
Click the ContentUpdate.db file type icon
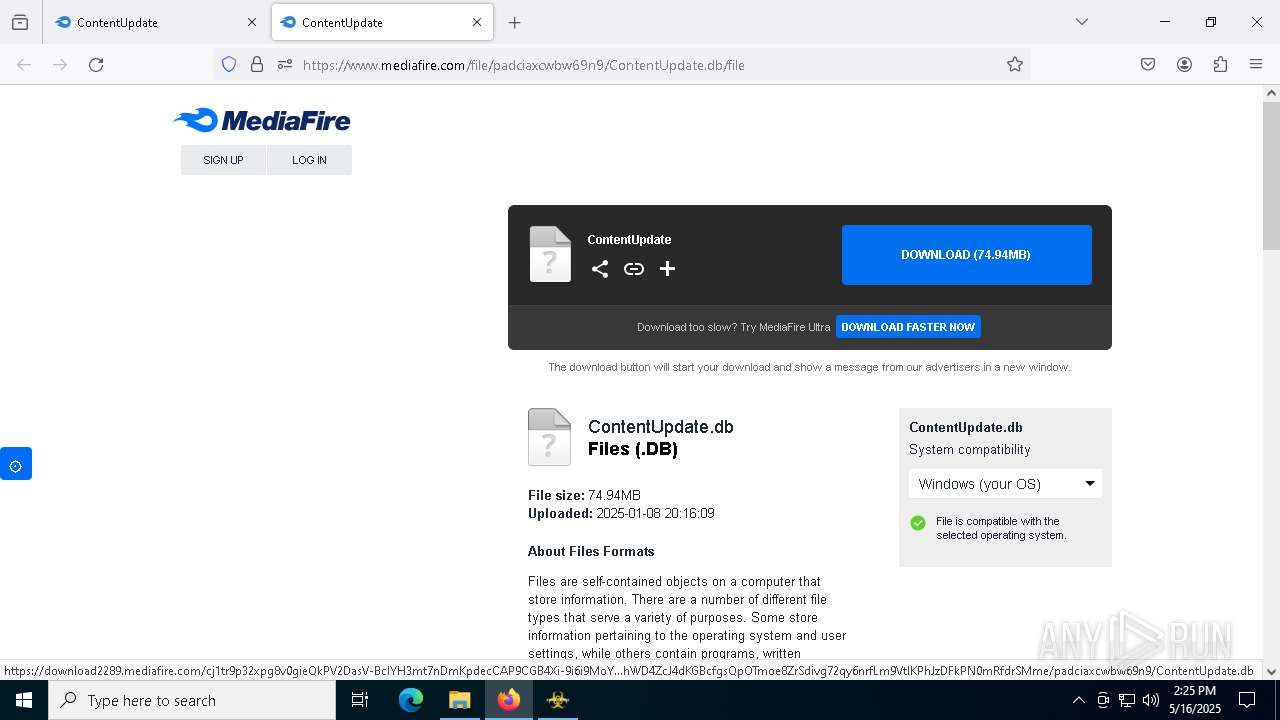[x=549, y=437]
